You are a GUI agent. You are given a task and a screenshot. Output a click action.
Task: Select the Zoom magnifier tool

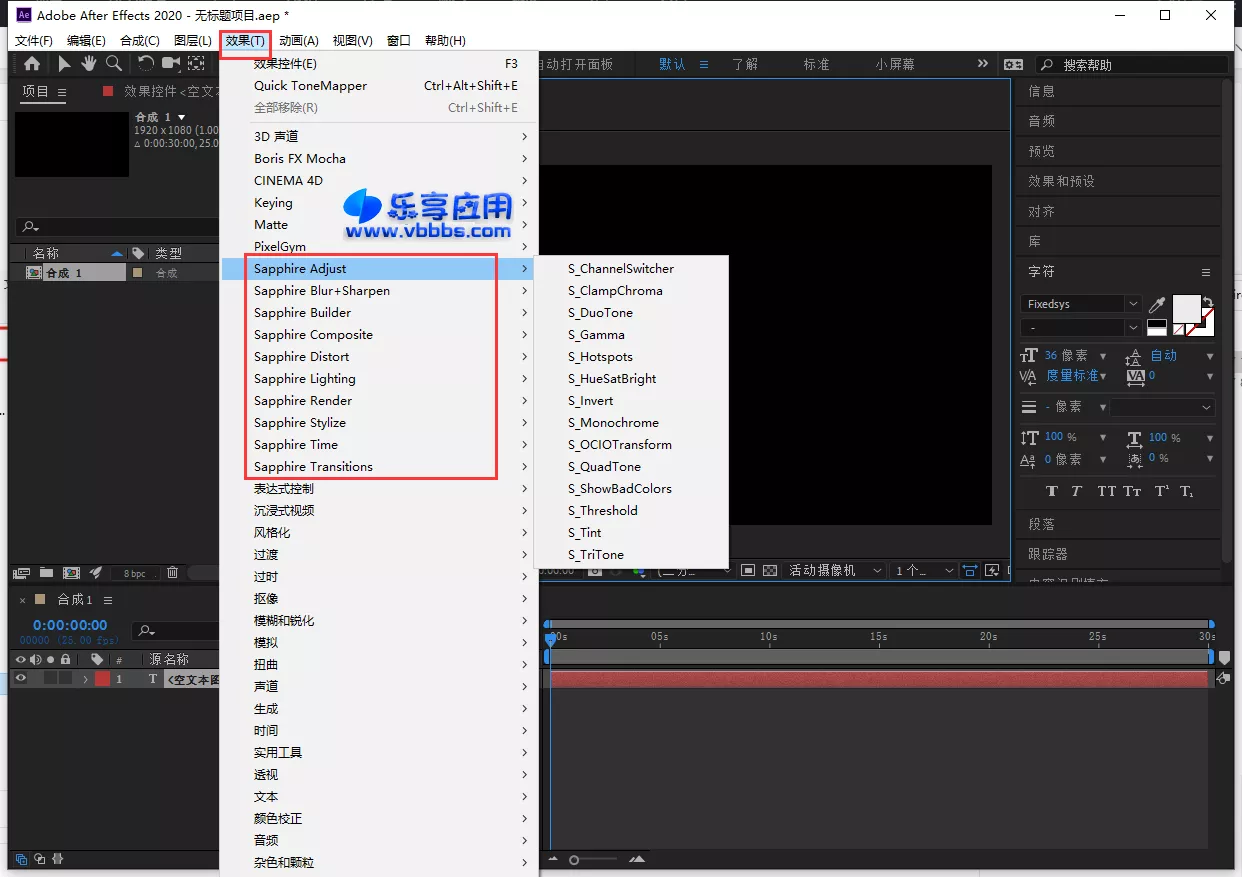tap(114, 64)
